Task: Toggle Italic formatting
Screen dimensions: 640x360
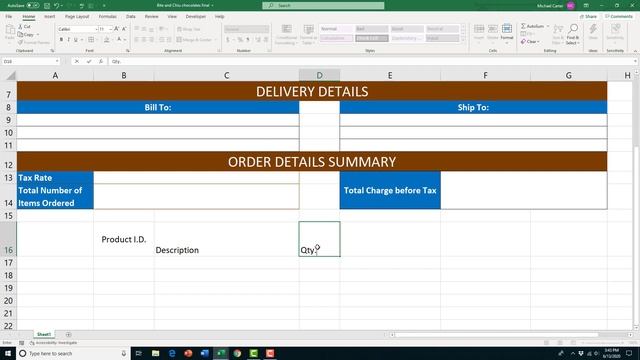Action: pyautogui.click(x=68, y=40)
